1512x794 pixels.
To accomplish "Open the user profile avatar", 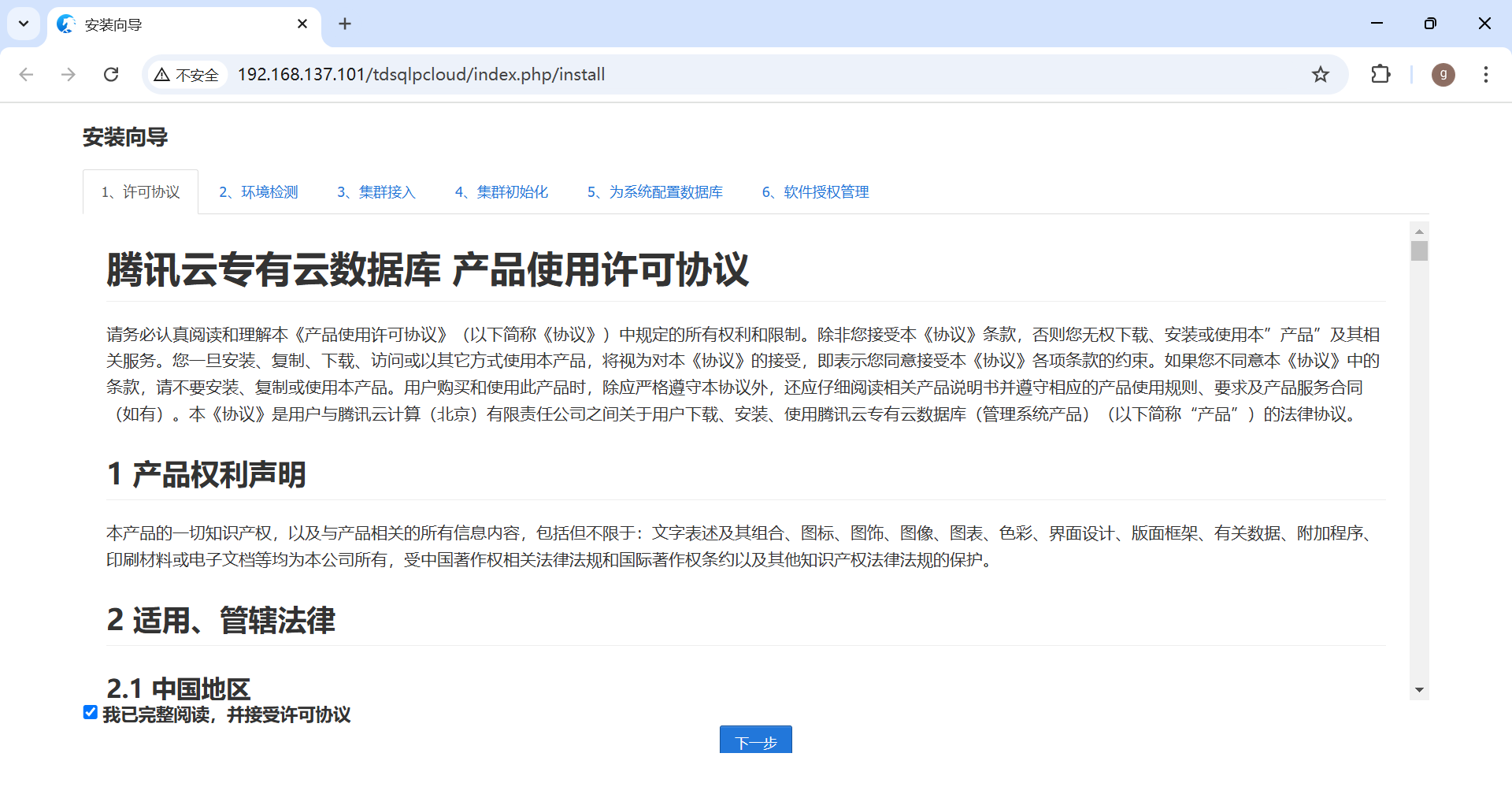I will point(1443,75).
